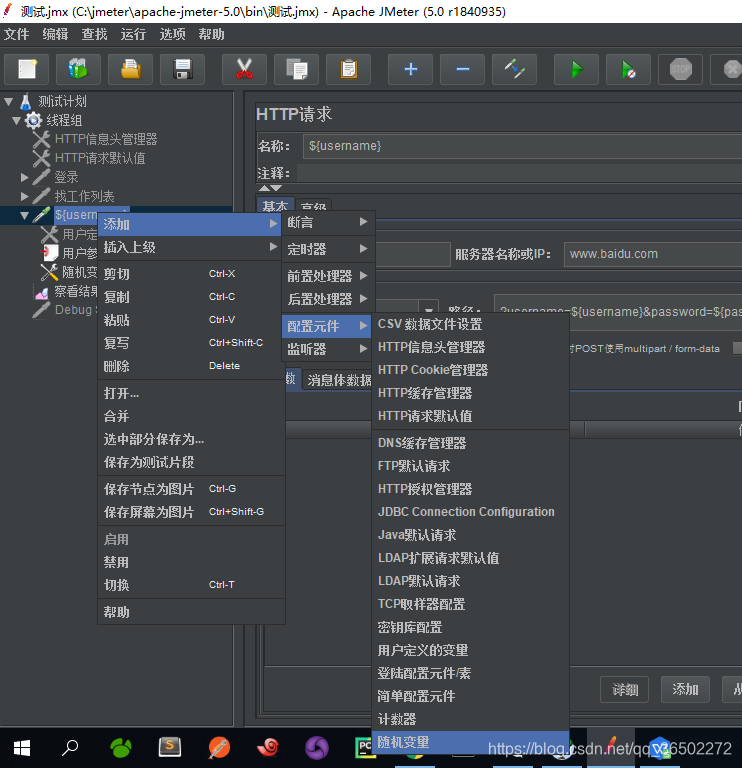Open the 后置处理器 submenu
Screen dimensions: 742x768
(328, 299)
